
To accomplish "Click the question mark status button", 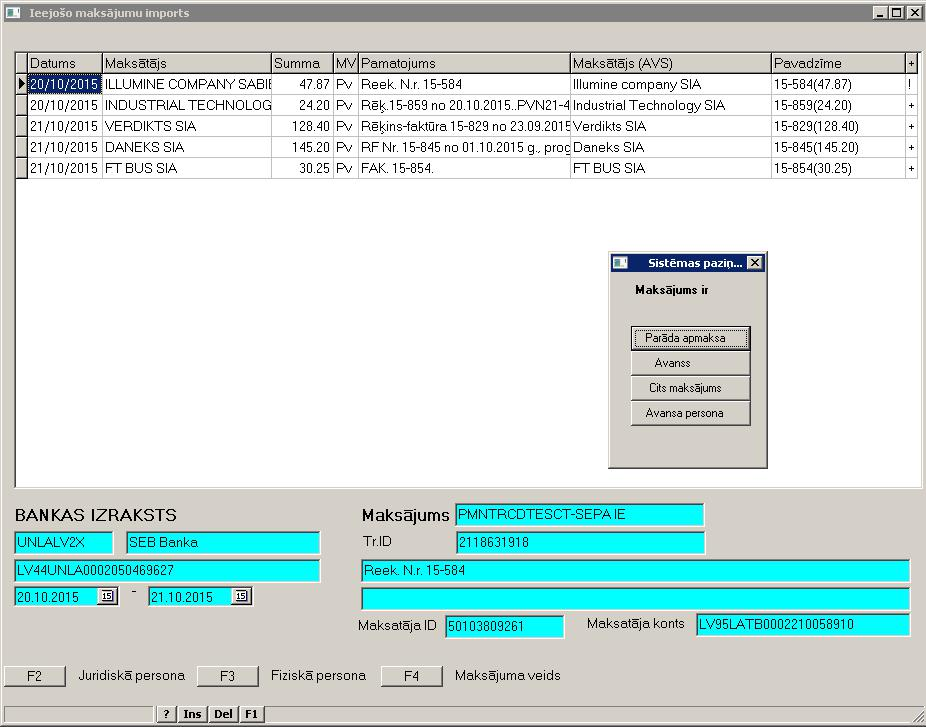I will point(167,714).
